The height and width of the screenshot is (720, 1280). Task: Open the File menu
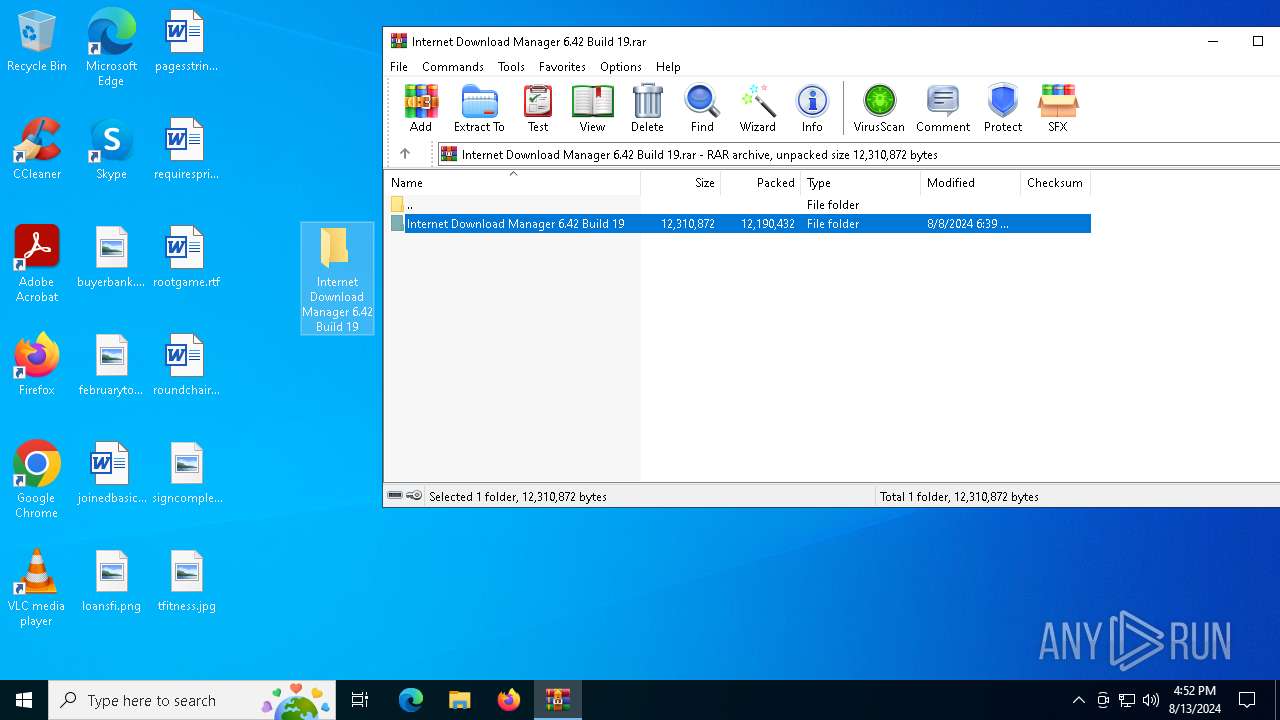399,67
